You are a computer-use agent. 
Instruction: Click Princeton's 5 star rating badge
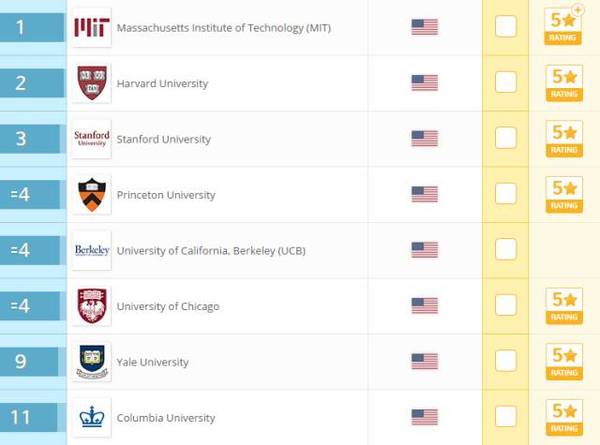pos(564,193)
